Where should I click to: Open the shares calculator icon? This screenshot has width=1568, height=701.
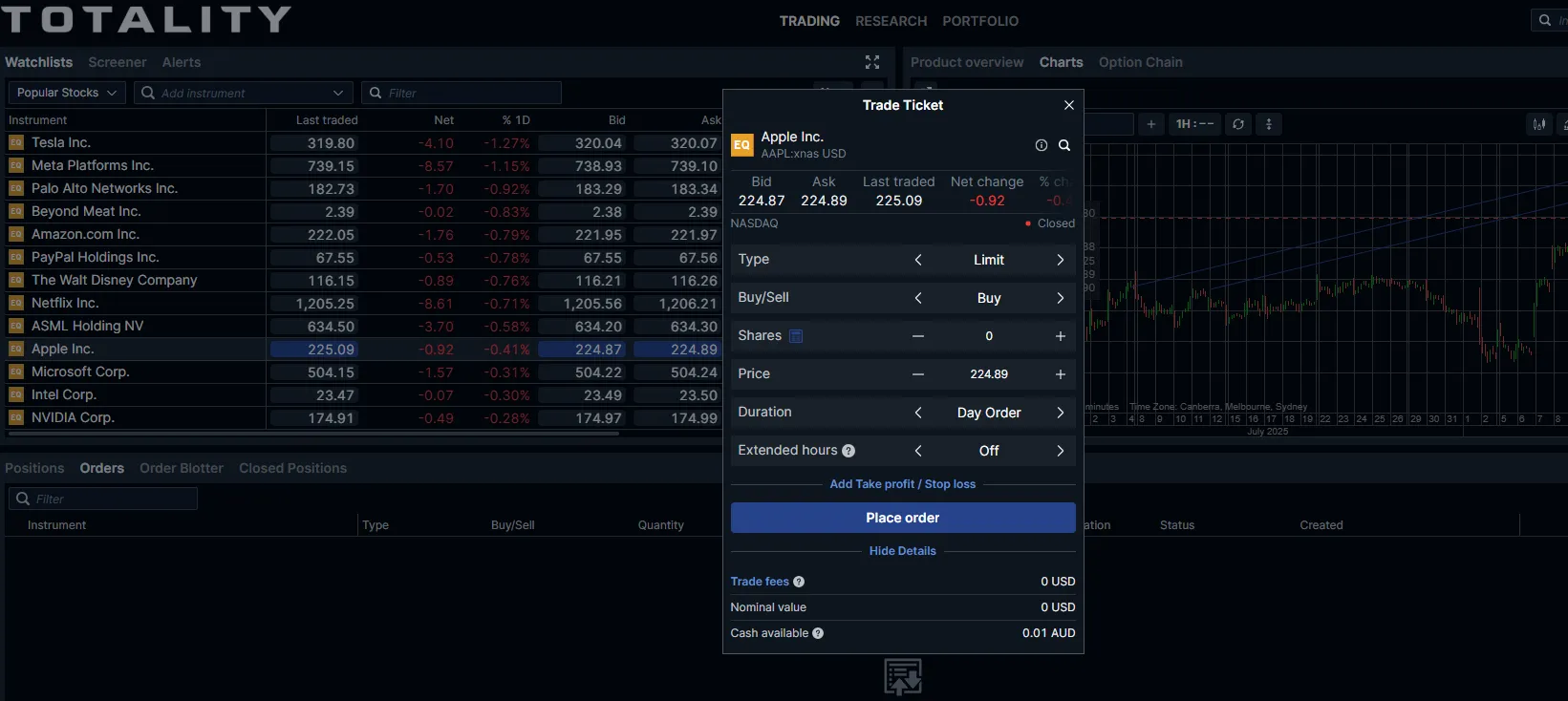(795, 335)
